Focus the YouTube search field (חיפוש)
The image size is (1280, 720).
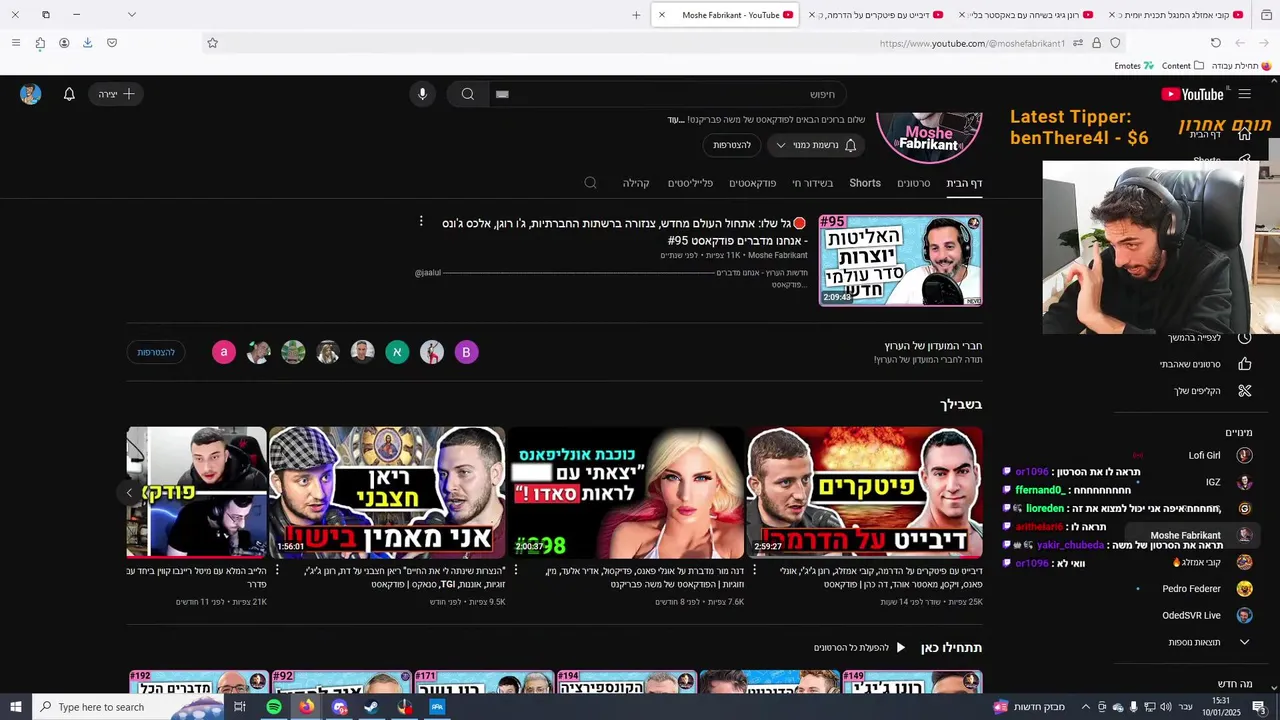667,94
